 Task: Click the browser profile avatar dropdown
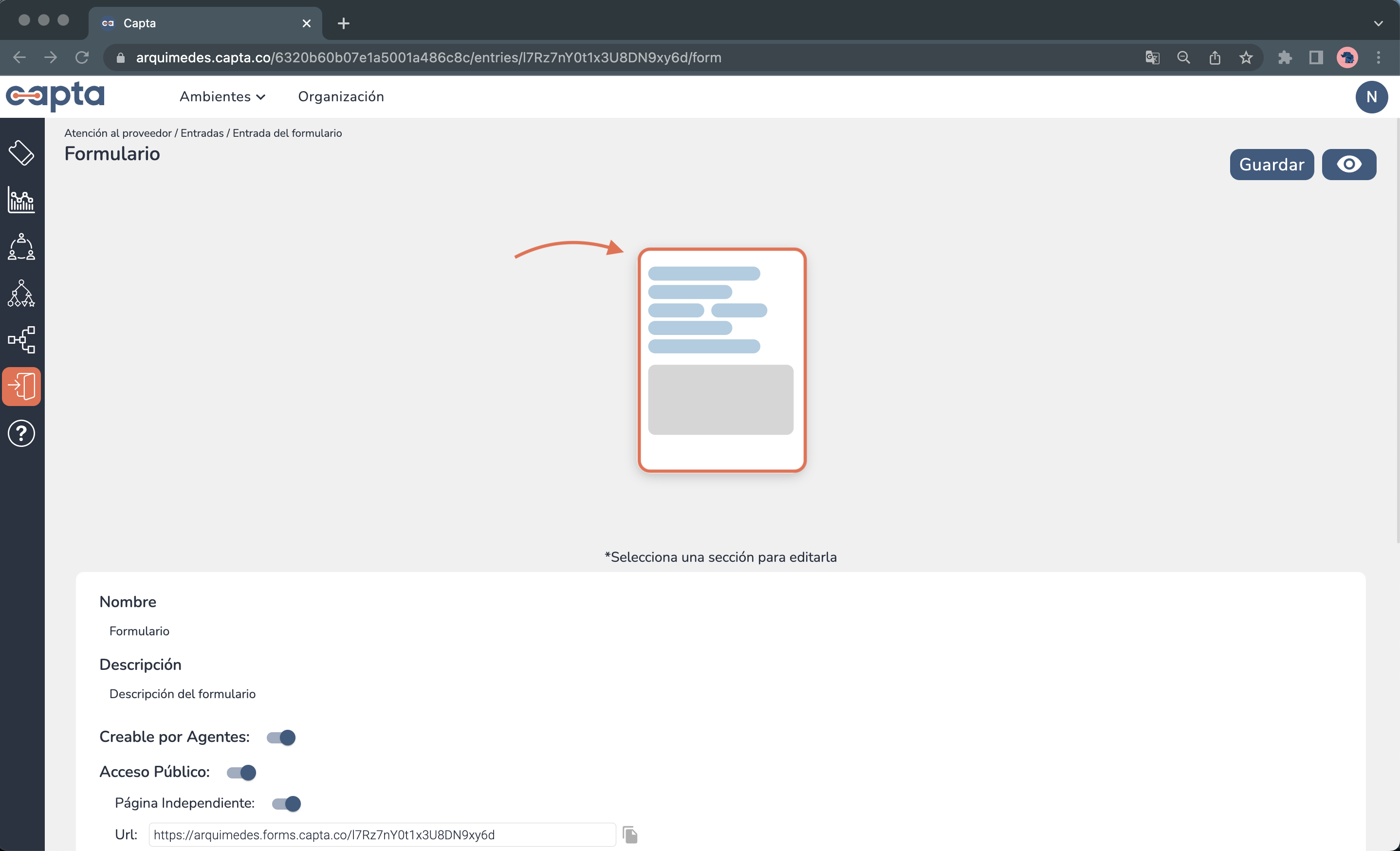pyautogui.click(x=1348, y=57)
